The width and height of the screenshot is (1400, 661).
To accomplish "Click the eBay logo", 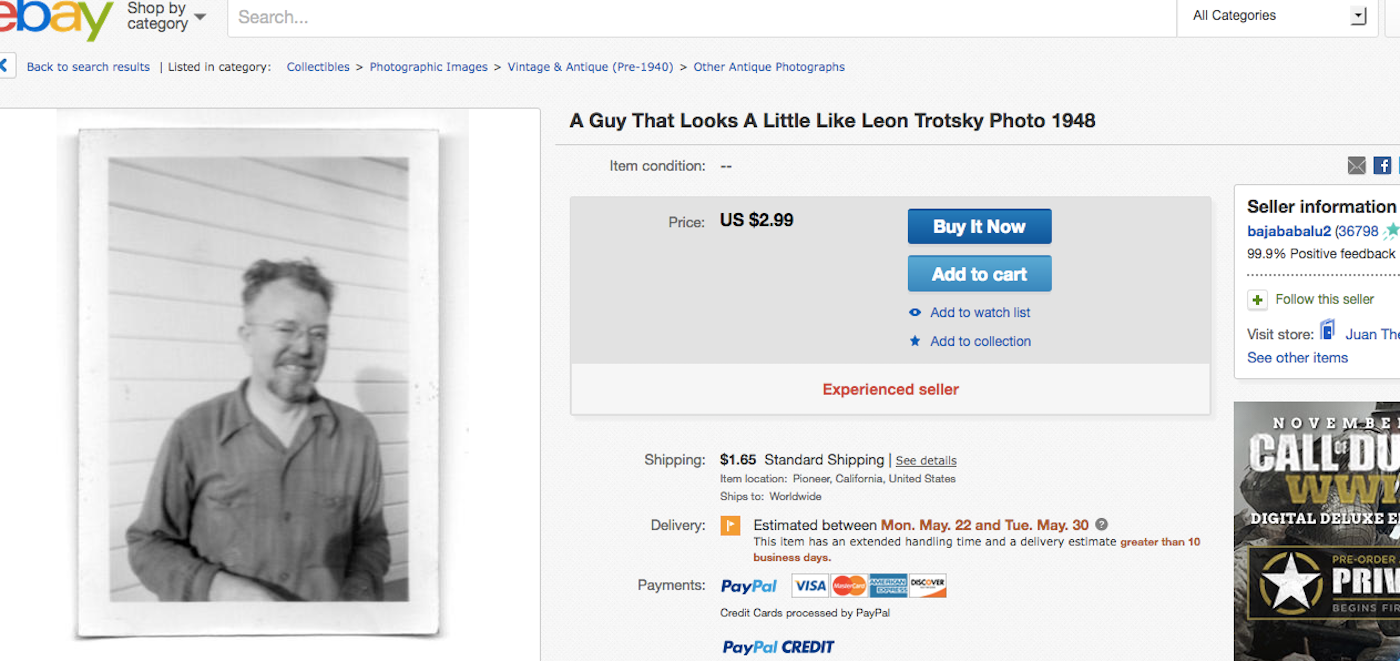I will pos(55,18).
